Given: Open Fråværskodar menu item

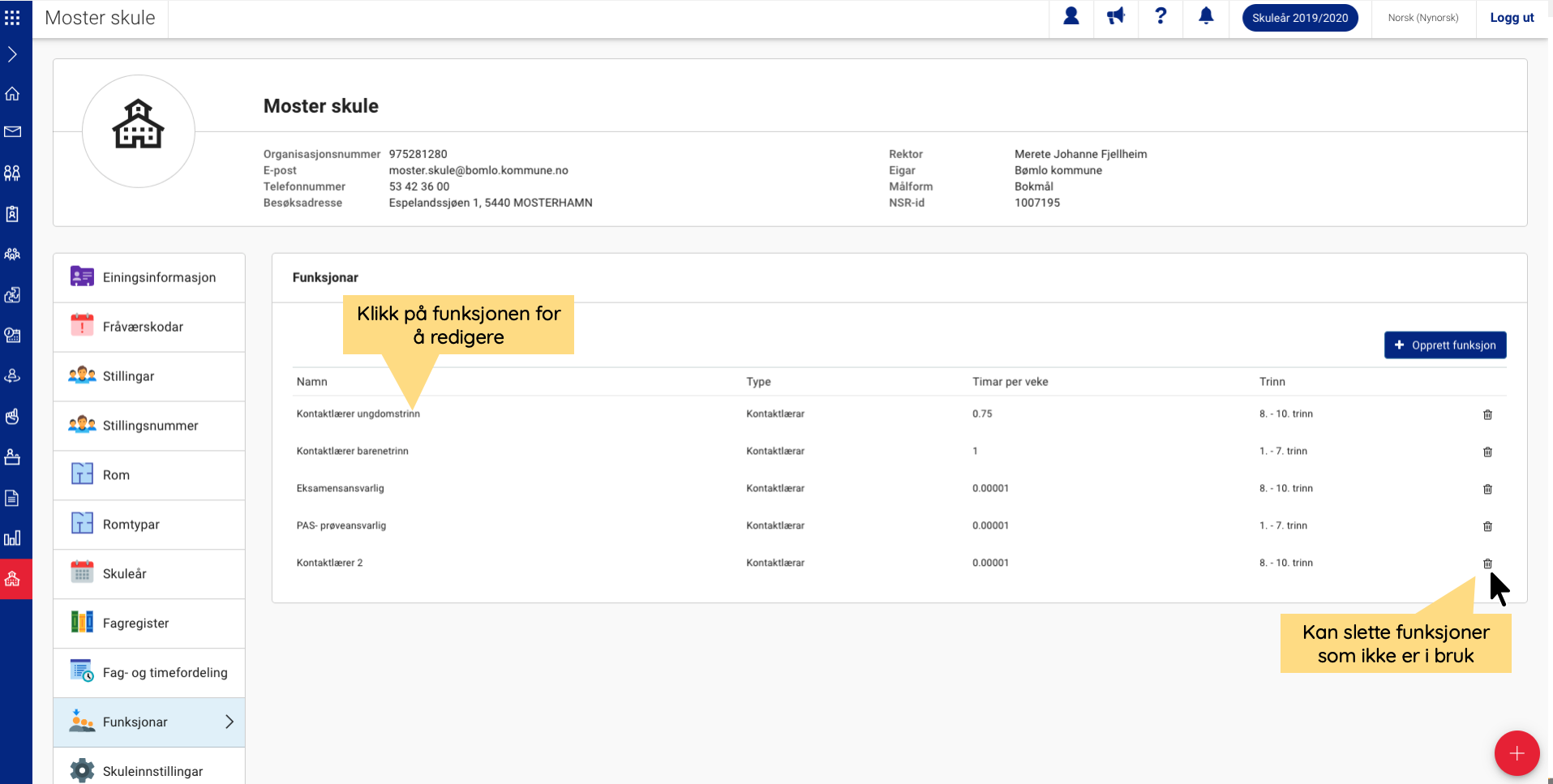Looking at the screenshot, I should [149, 327].
